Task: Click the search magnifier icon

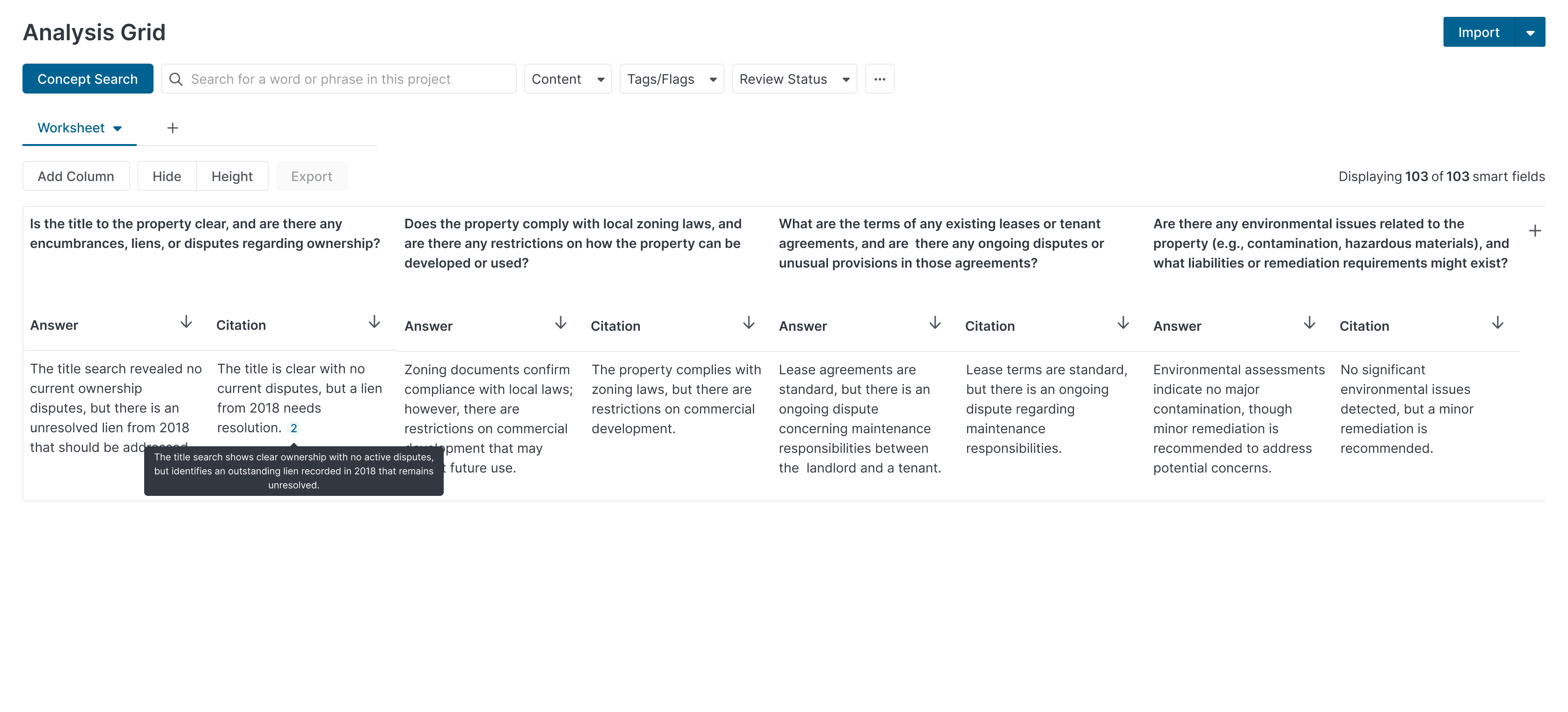Action: click(176, 79)
